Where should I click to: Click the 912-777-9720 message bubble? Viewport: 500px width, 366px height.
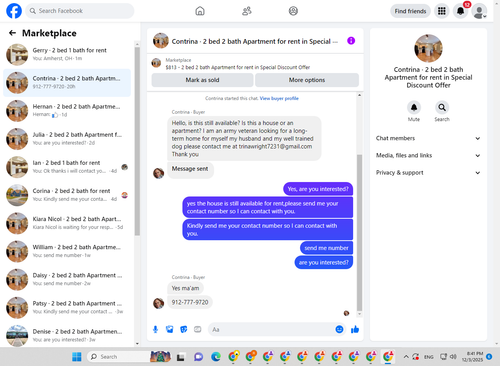pyautogui.click(x=190, y=302)
